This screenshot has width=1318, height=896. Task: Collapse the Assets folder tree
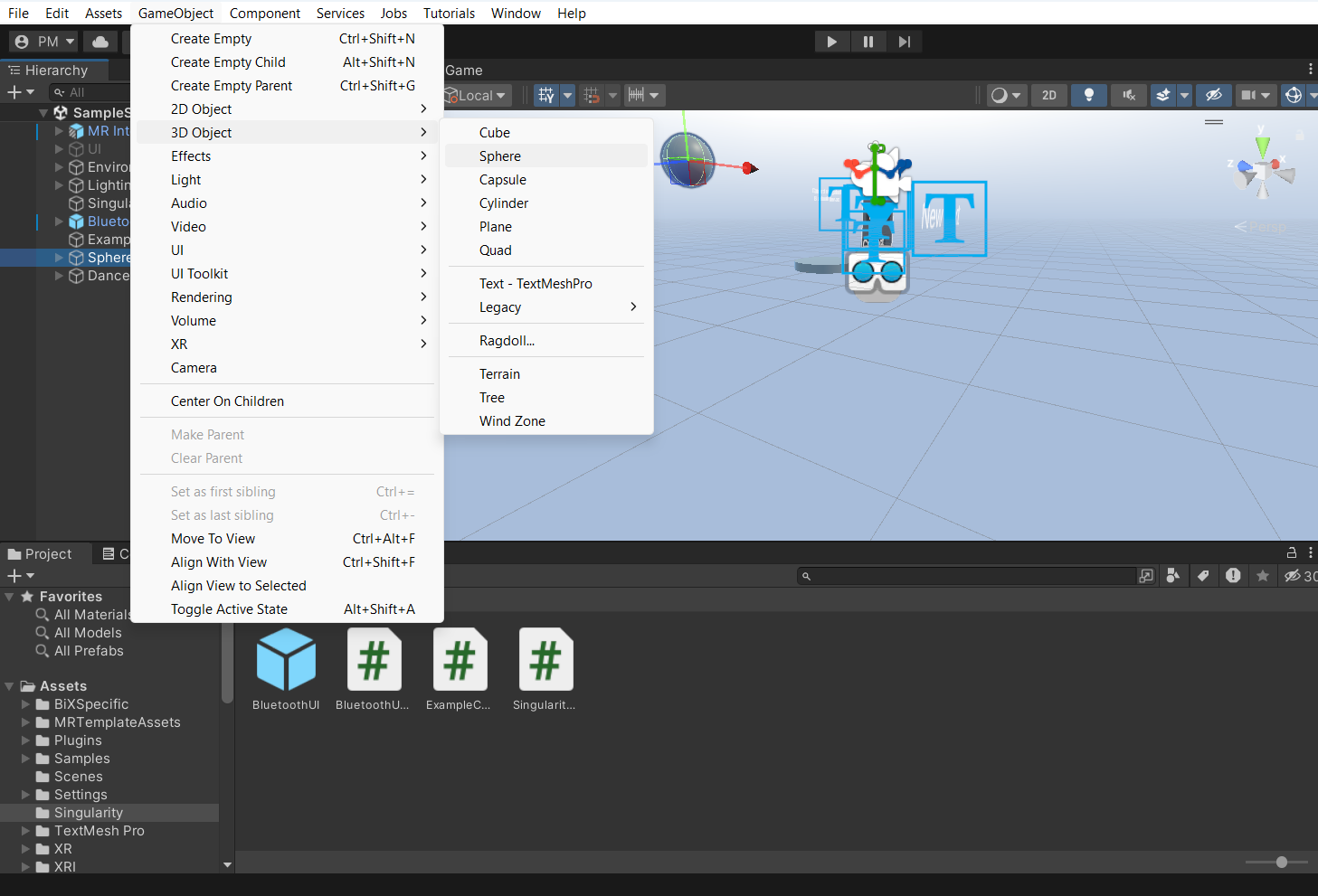[9, 686]
